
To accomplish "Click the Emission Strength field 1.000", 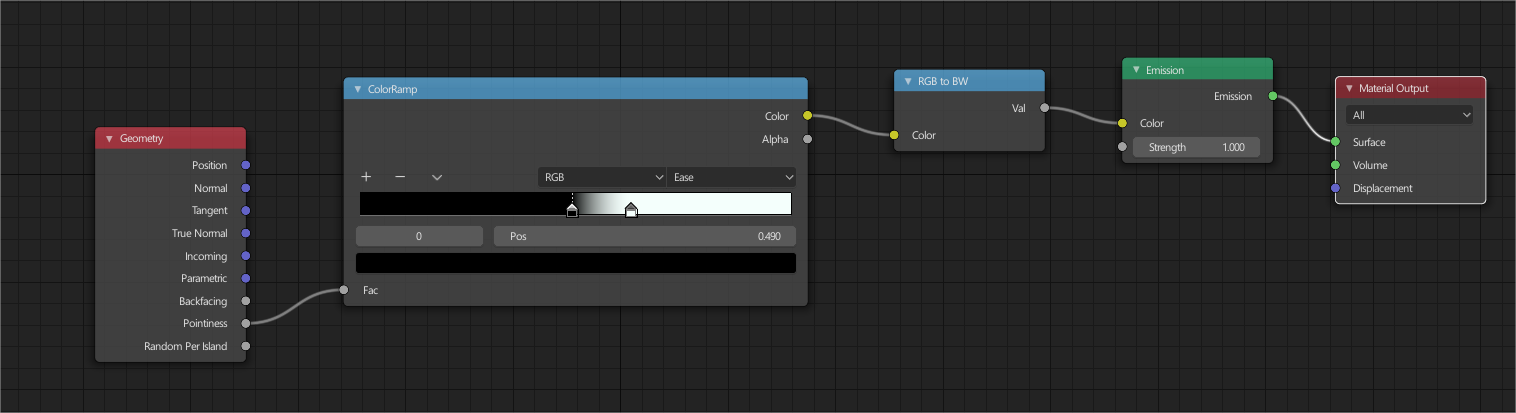I will click(1196, 147).
